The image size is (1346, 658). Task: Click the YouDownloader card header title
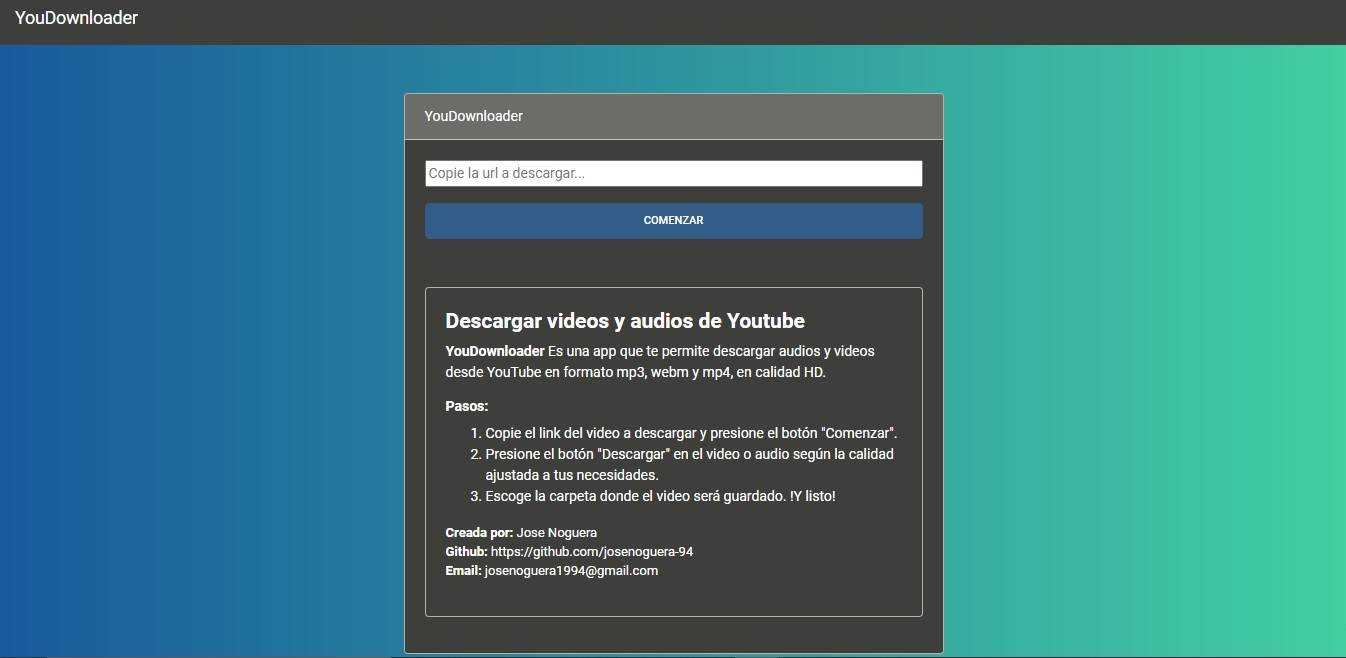coord(473,116)
